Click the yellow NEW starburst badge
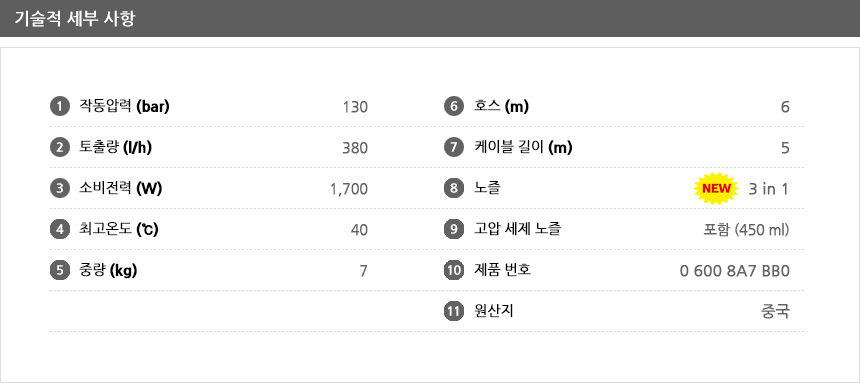Viewport: 860px width, 383px height. 716,189
